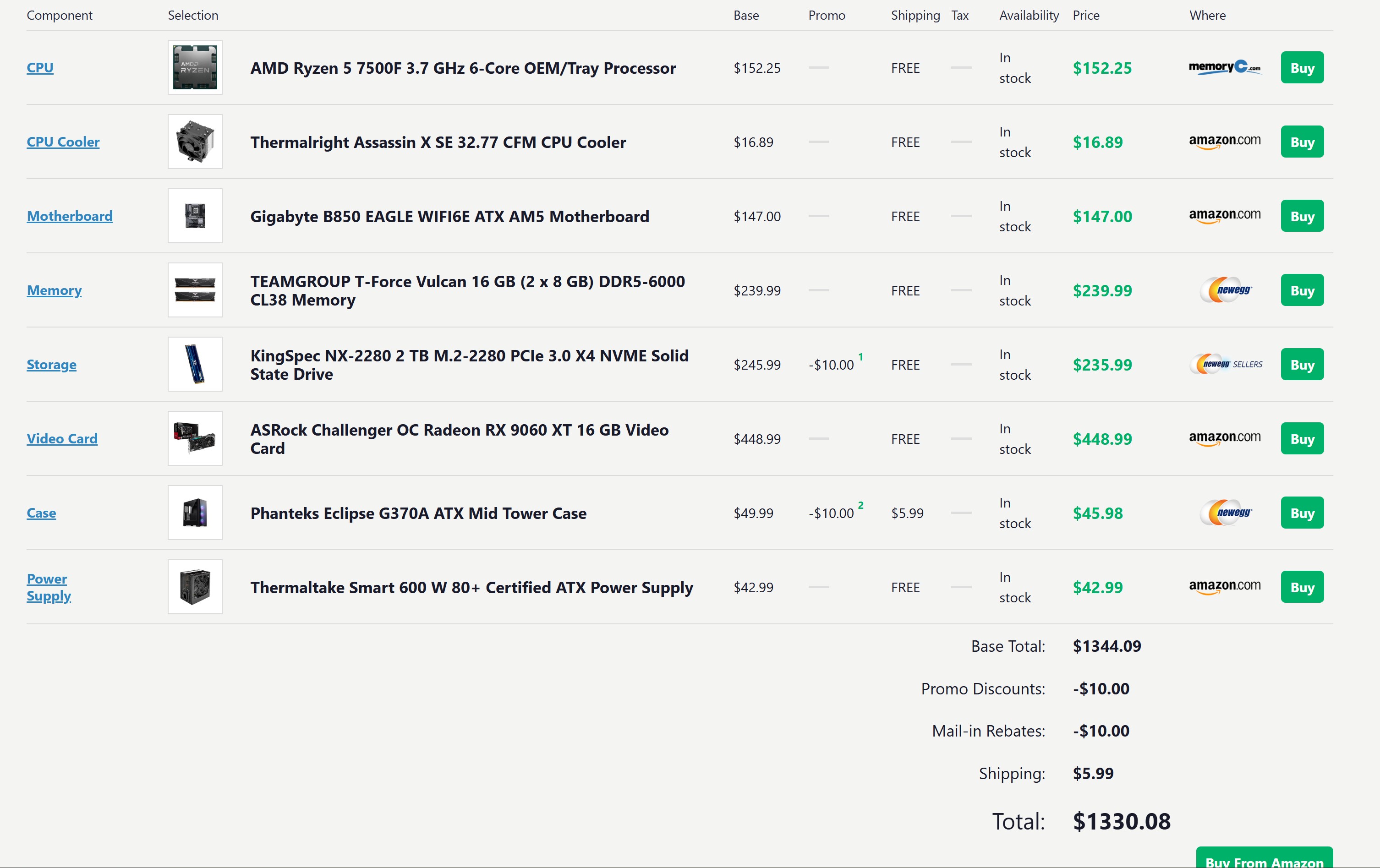Open the TEAMGROUP T-Force Vulcan product name
1380x868 pixels.
click(x=468, y=290)
